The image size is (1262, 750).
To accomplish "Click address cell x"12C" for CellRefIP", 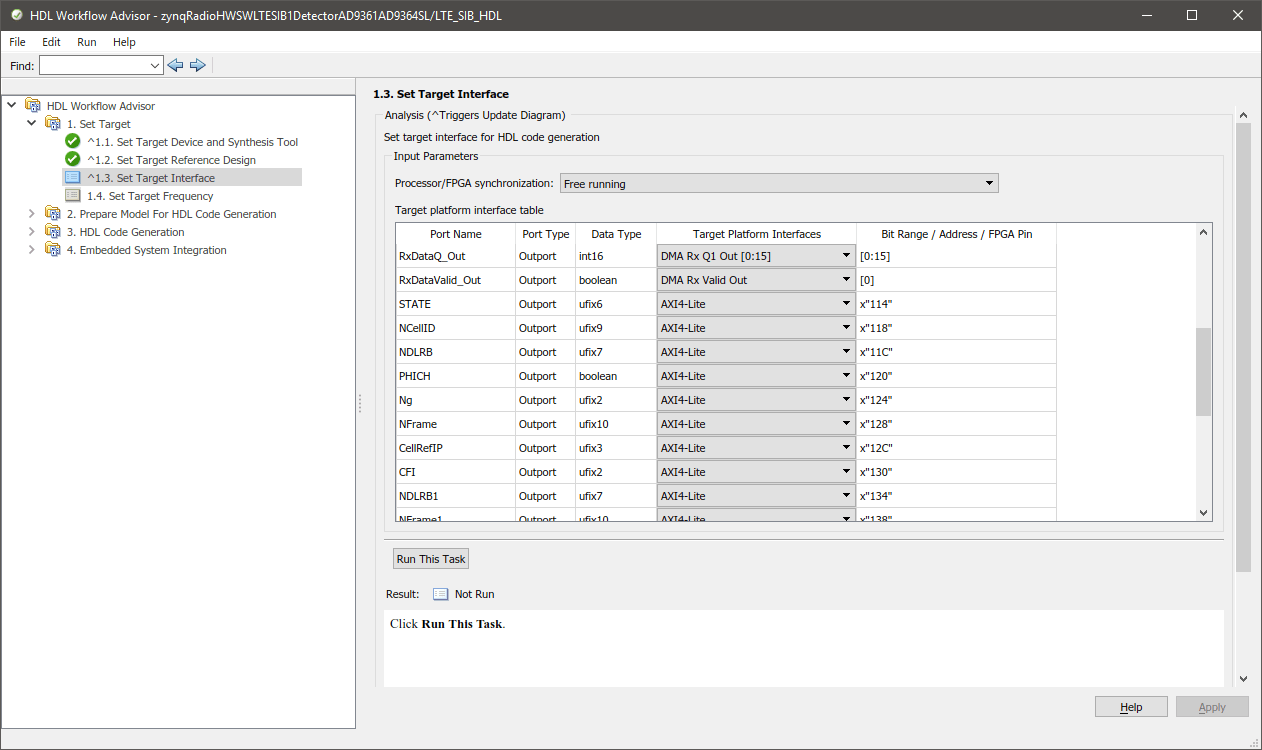I will pos(956,448).
